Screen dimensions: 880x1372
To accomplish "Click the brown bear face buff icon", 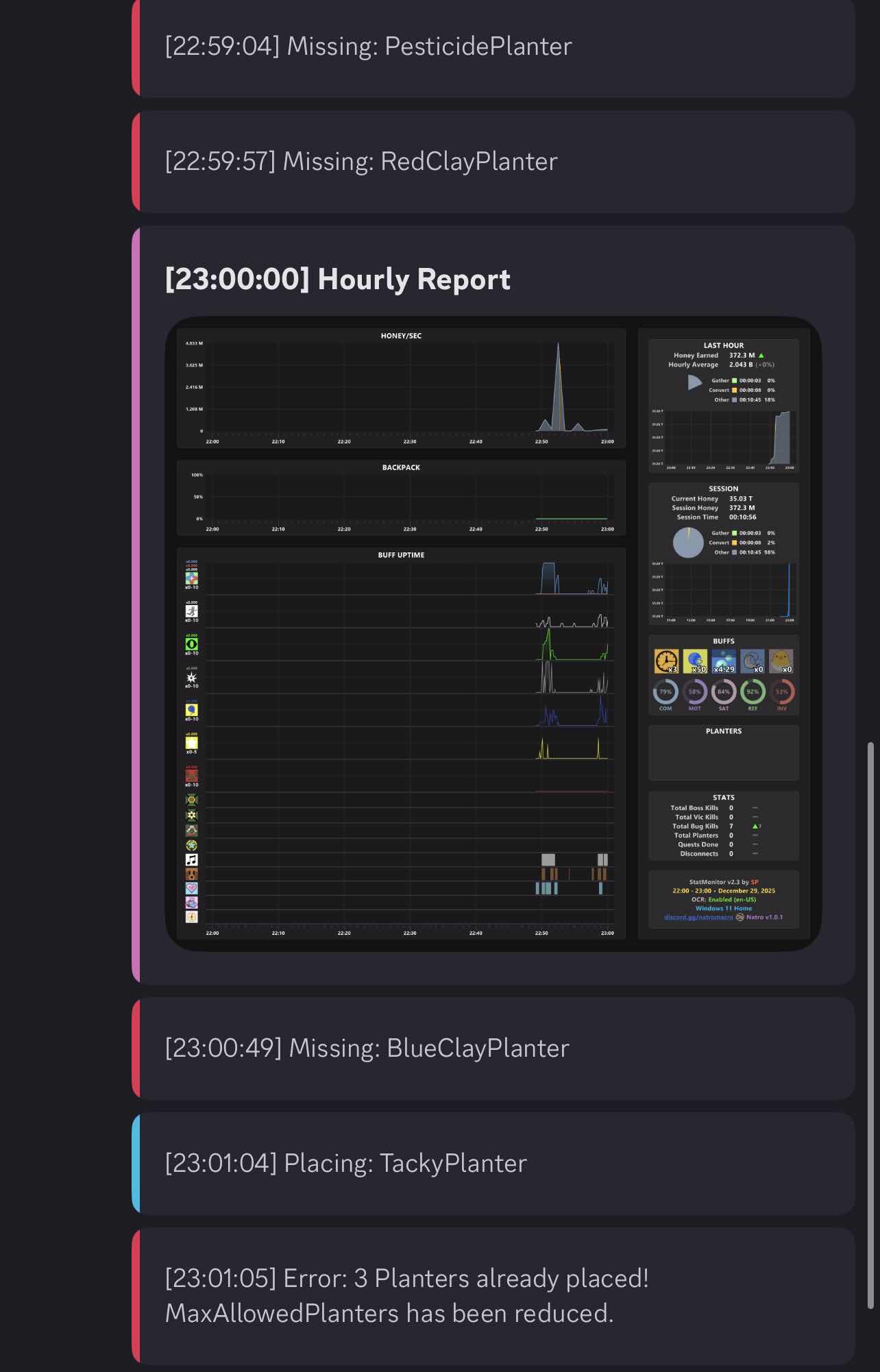I will pyautogui.click(x=192, y=874).
